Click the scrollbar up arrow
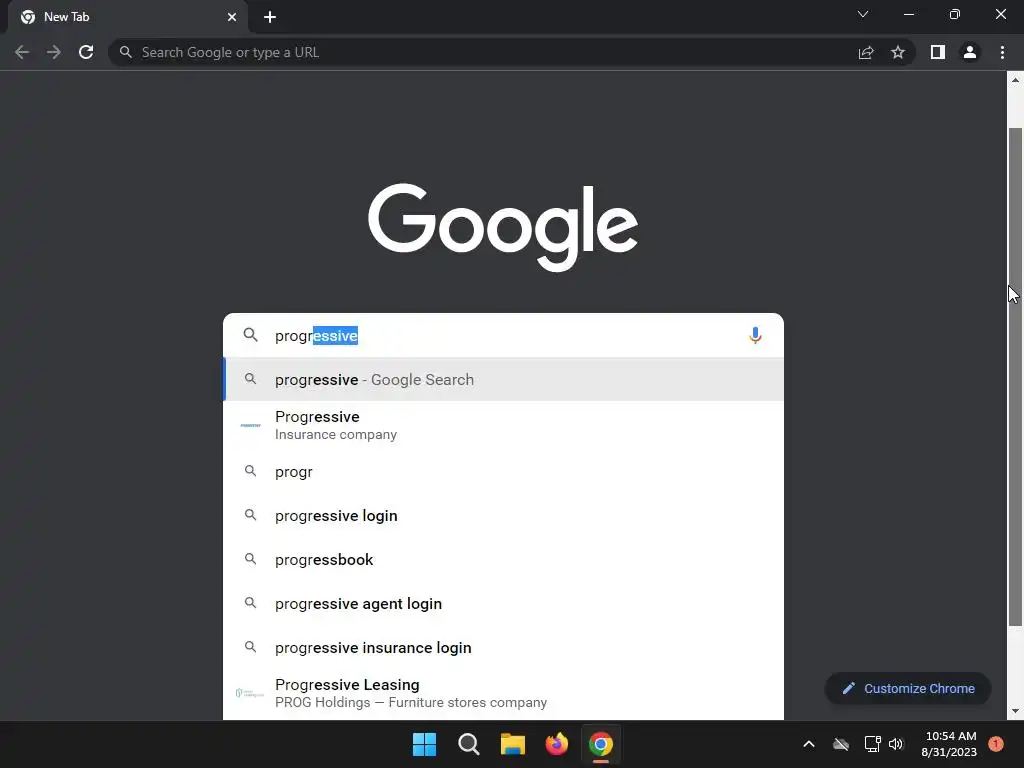Viewport: 1024px width, 768px height. click(1015, 80)
